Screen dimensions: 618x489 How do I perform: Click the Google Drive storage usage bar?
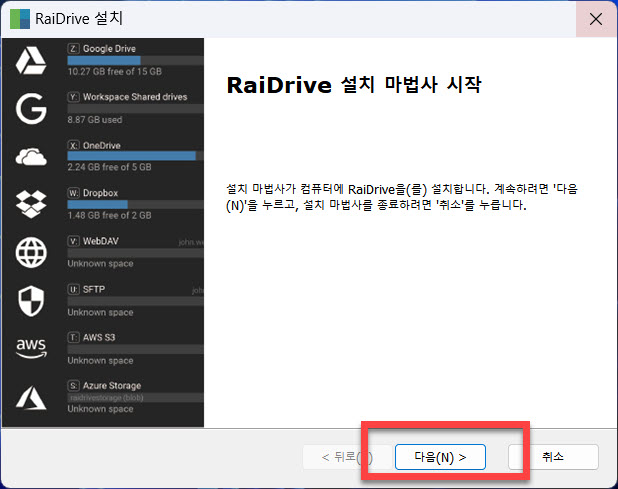tap(136, 60)
